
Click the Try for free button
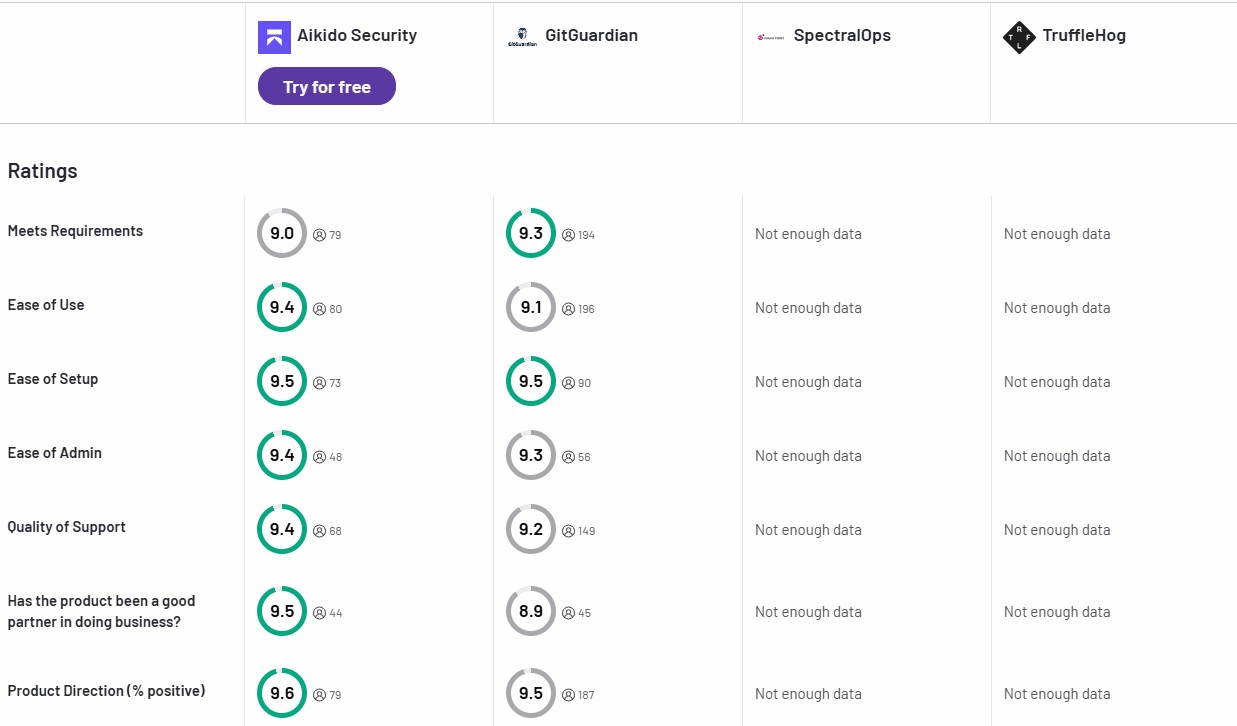tap(327, 86)
